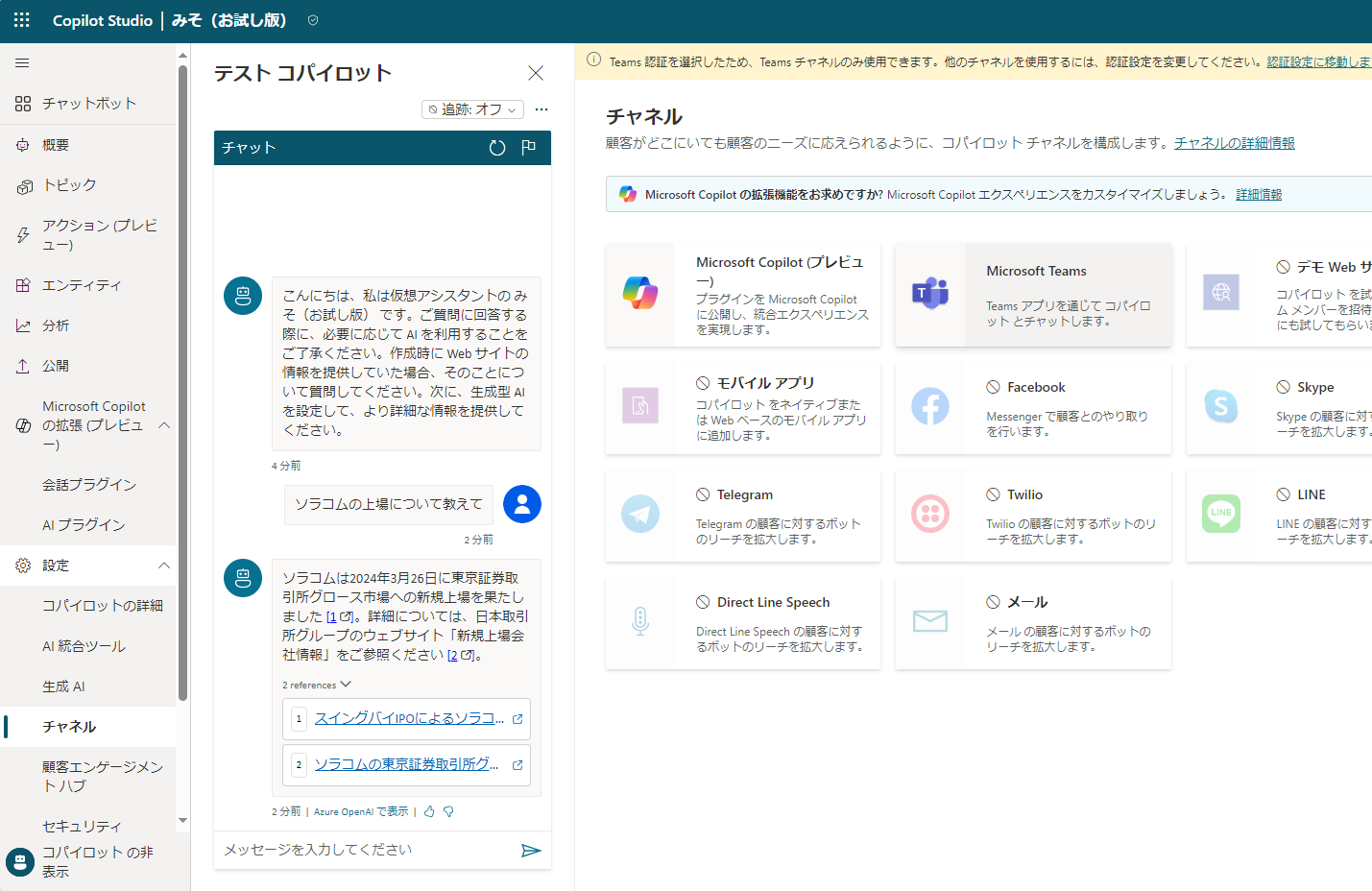1372x891 pixels.
Task: Open 分析 page
Action: tap(88, 325)
